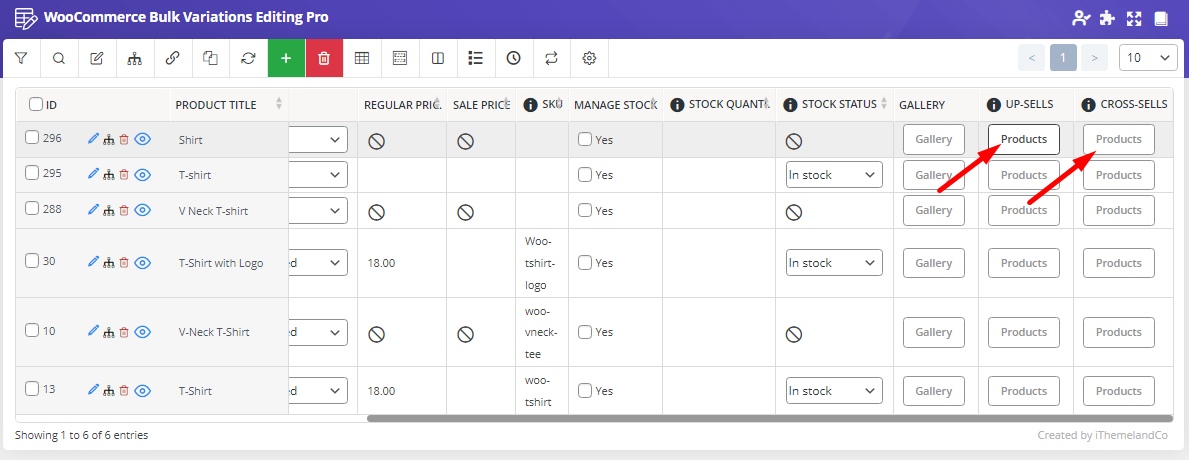Viewport: 1189px width, 460px height.
Task: View product 288 with eye icon
Action: (x=143, y=210)
